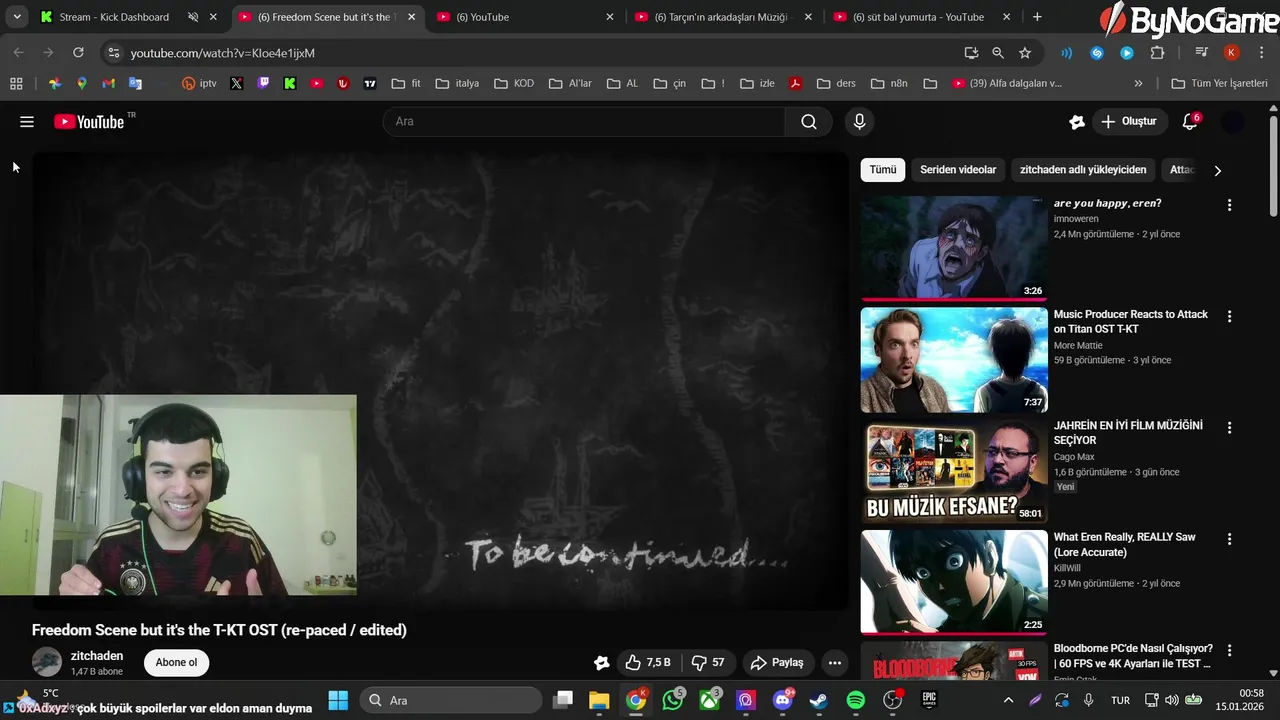
Task: Click the Oluştur create button
Action: tap(1129, 122)
